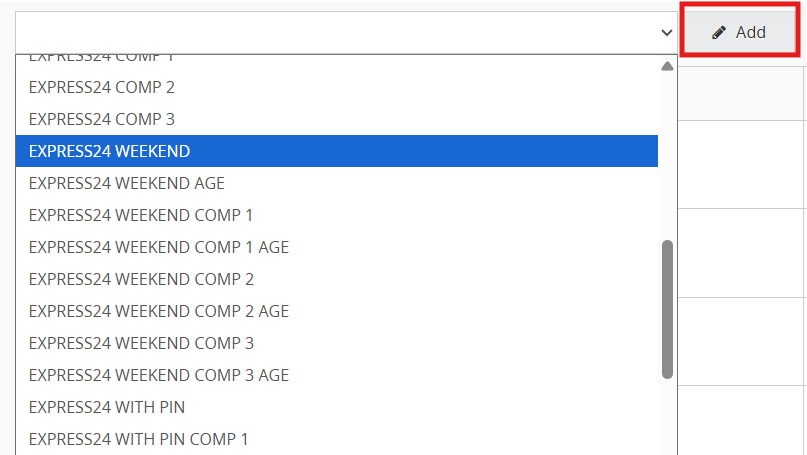
Task: Click the pencil icon on Add
Action: [719, 33]
